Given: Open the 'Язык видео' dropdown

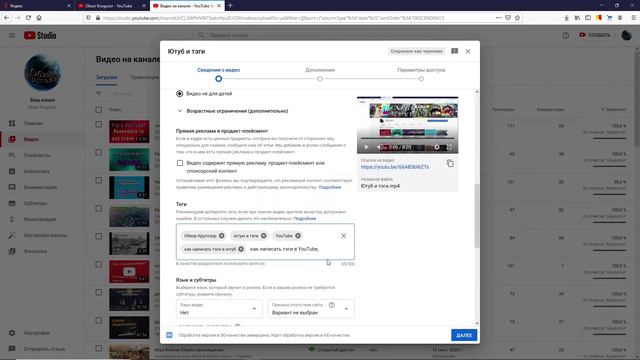Looking at the screenshot, I should pos(219,309).
